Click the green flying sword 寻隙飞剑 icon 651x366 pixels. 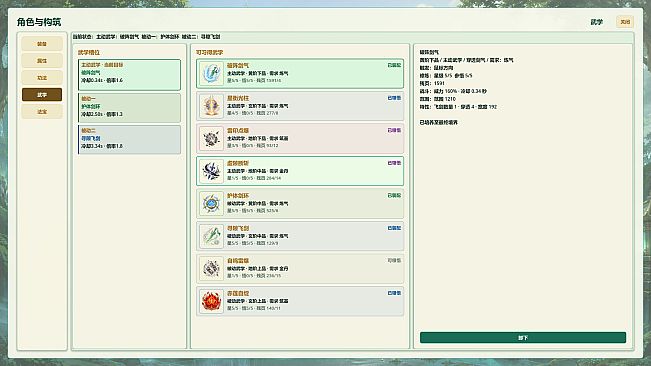pos(211,236)
